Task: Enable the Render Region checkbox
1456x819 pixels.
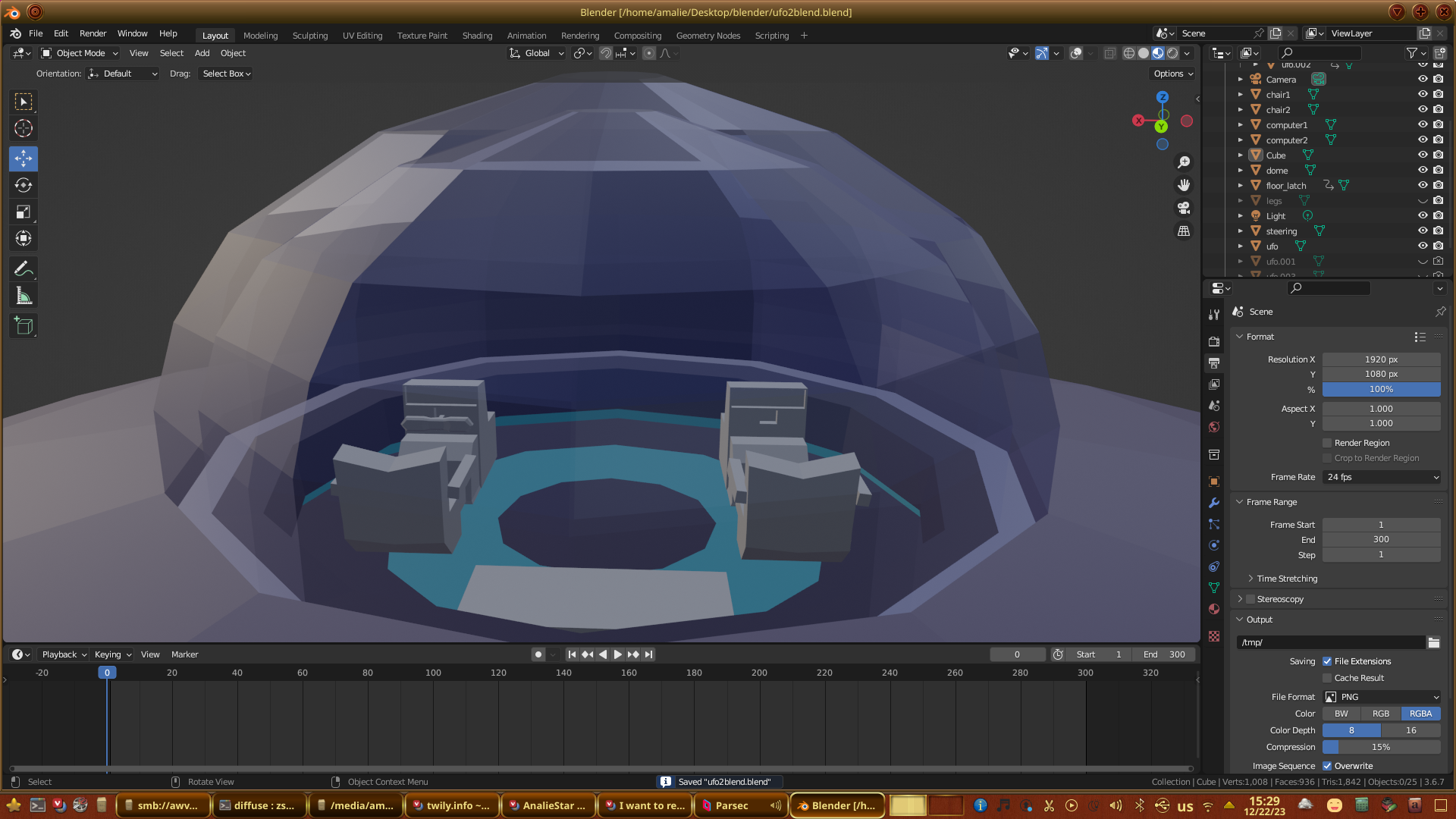Action: tap(1327, 443)
